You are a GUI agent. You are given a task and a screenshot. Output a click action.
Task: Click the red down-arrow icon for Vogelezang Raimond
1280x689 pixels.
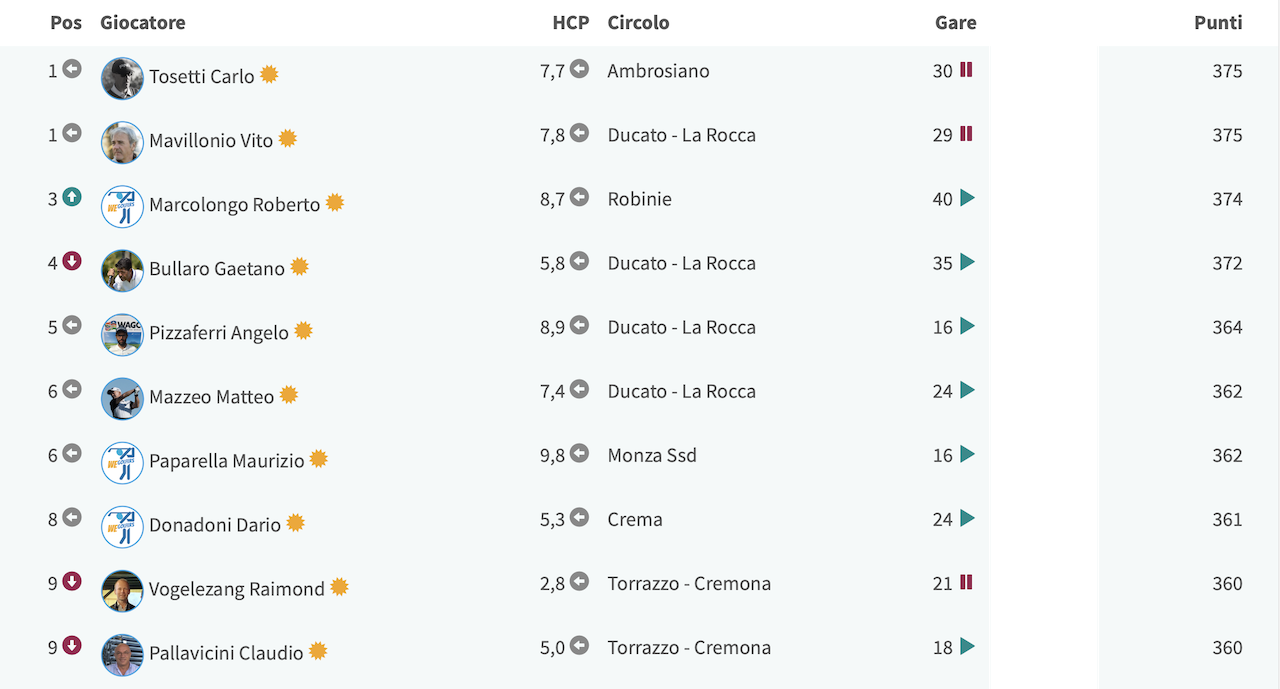tap(72, 581)
